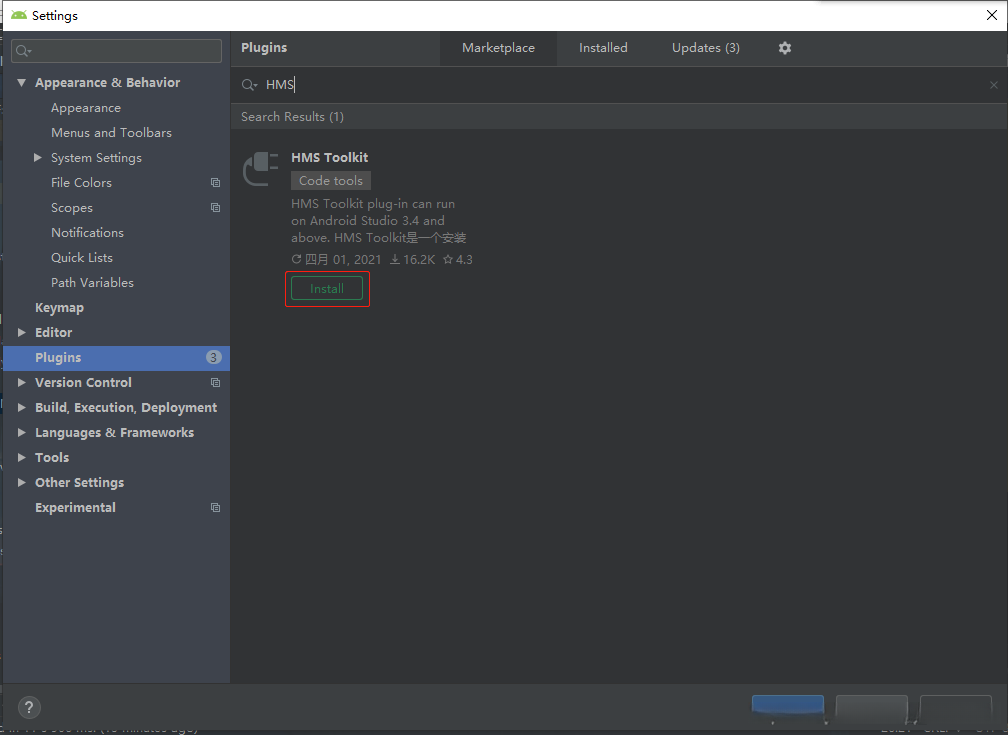Expand Build, Execution, Deployment arrow

[21, 408]
